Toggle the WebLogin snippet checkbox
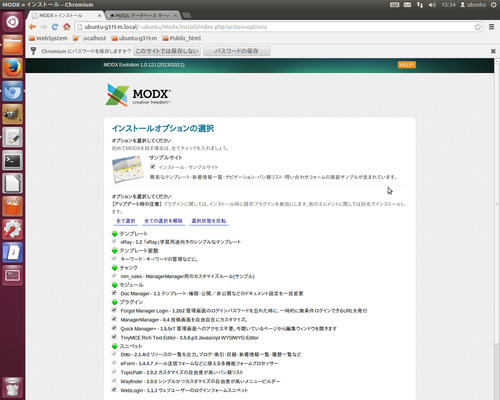This screenshot has height=400, width=500. click(x=114, y=390)
